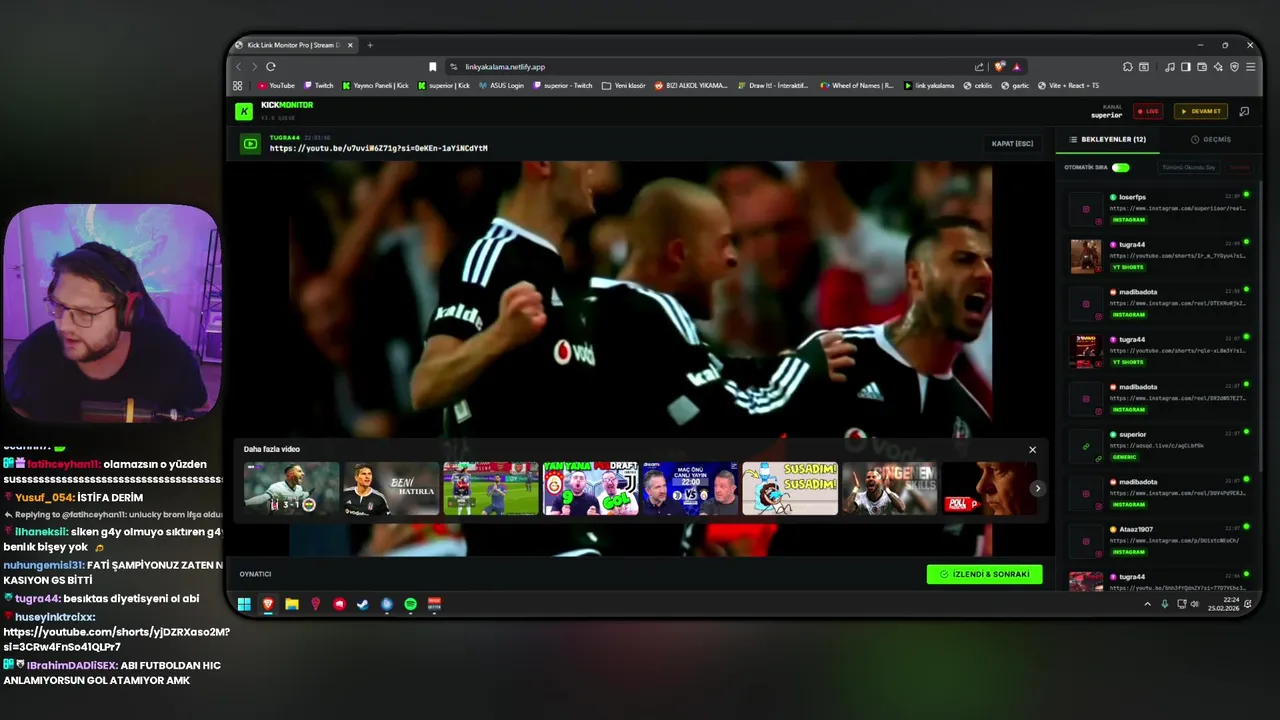Open the YAN YANA DRAFT suggested video thumbnail

point(590,488)
